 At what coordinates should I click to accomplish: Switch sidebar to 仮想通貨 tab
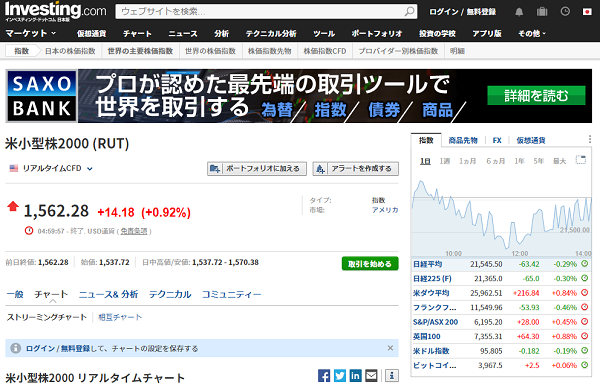531,140
